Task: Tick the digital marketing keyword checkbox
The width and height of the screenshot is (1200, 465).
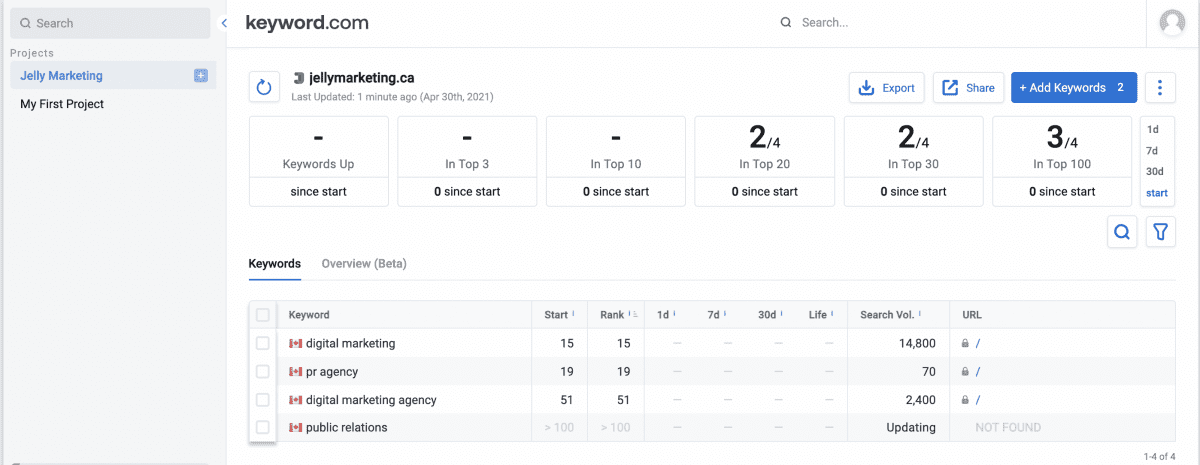Action: [263, 343]
